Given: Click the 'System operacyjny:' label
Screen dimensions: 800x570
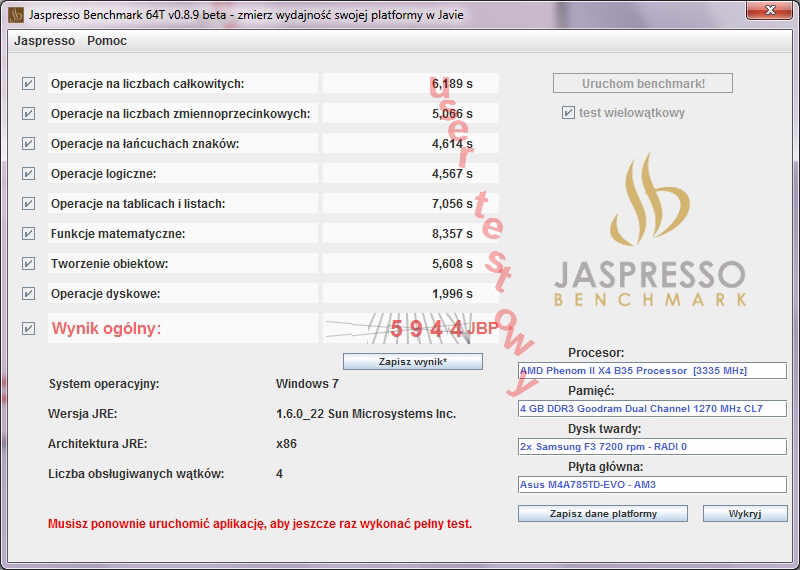Looking at the screenshot, I should click(104, 384).
